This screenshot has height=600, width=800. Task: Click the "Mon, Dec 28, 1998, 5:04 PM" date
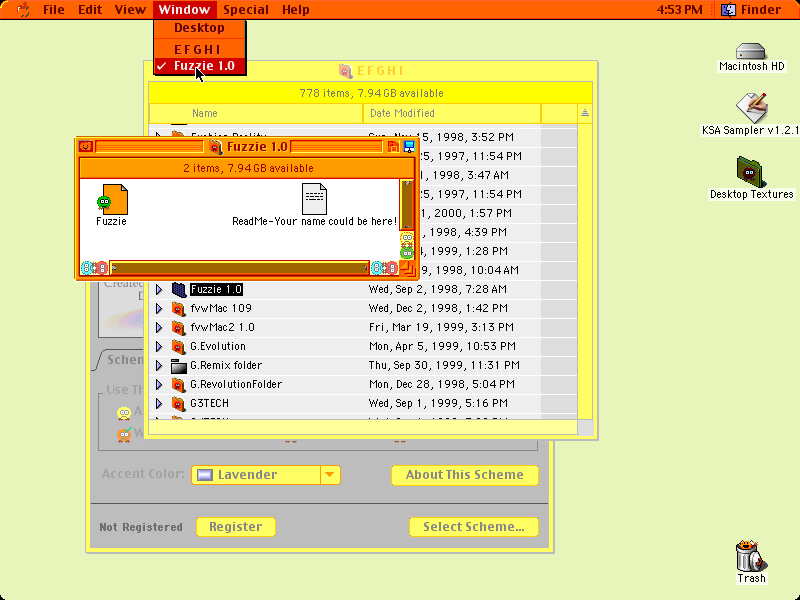[x=441, y=384]
